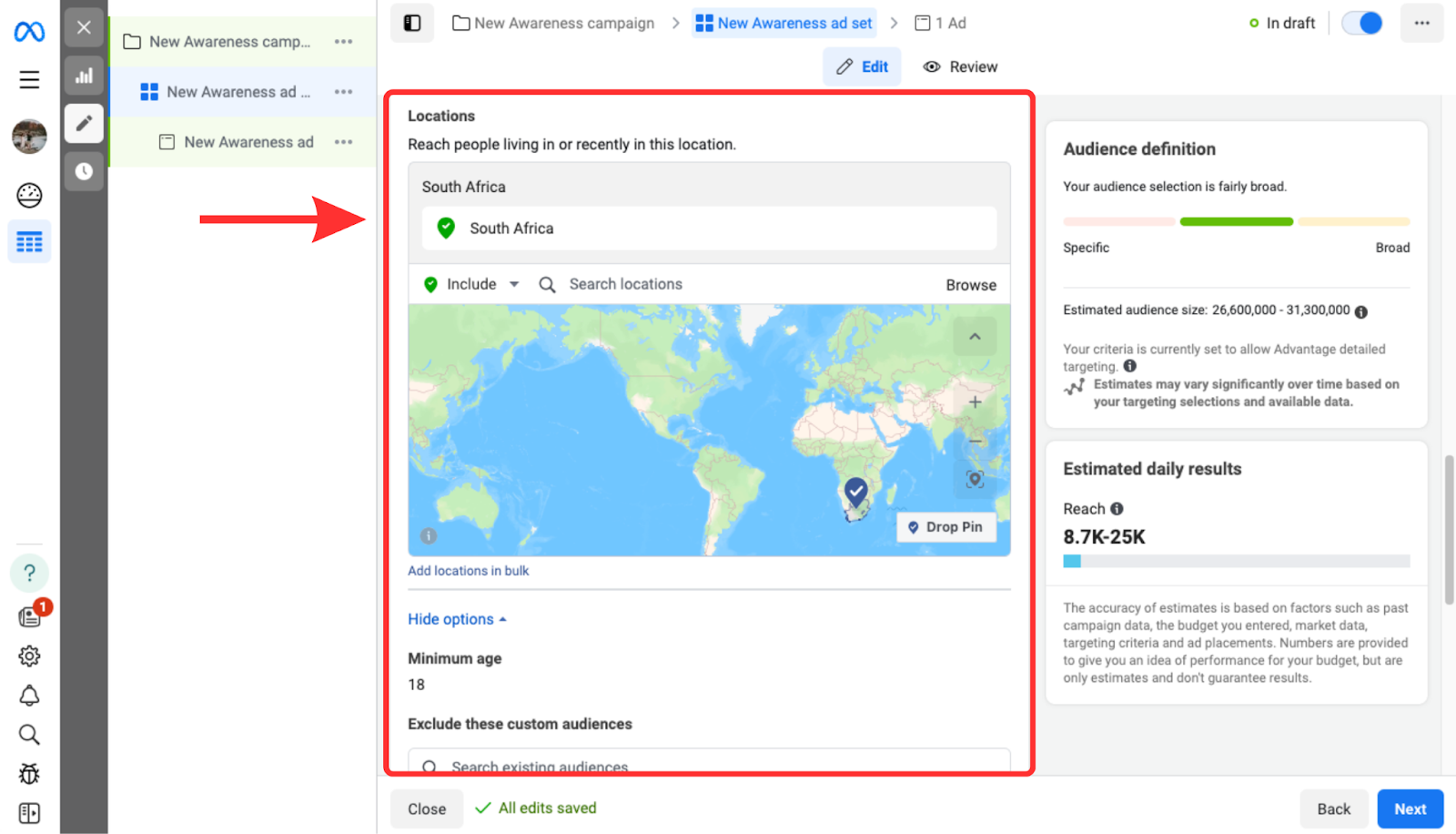The width and height of the screenshot is (1456, 834).
Task: Open more options for New Awareness ad set row
Action: pyautogui.click(x=343, y=92)
